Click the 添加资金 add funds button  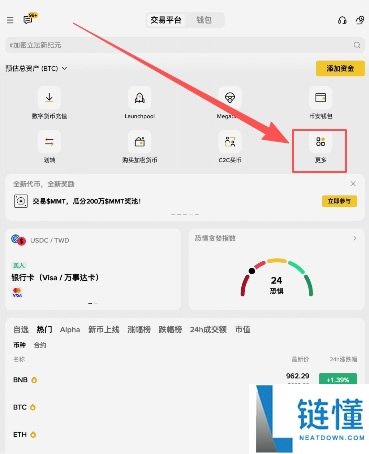point(340,68)
